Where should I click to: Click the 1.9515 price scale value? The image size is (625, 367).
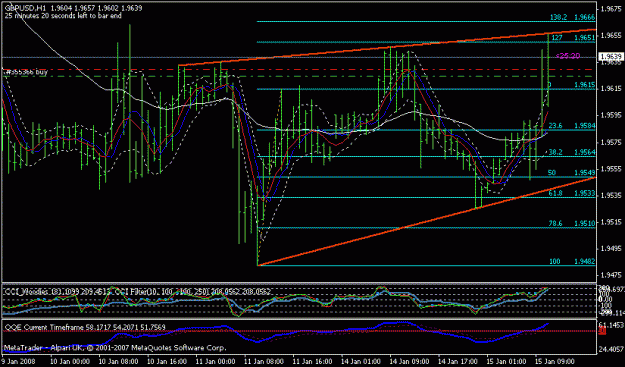pyautogui.click(x=611, y=222)
